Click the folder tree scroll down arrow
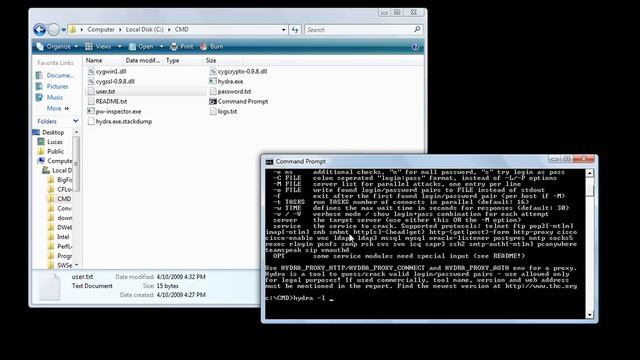The image size is (640, 360). 76,265
